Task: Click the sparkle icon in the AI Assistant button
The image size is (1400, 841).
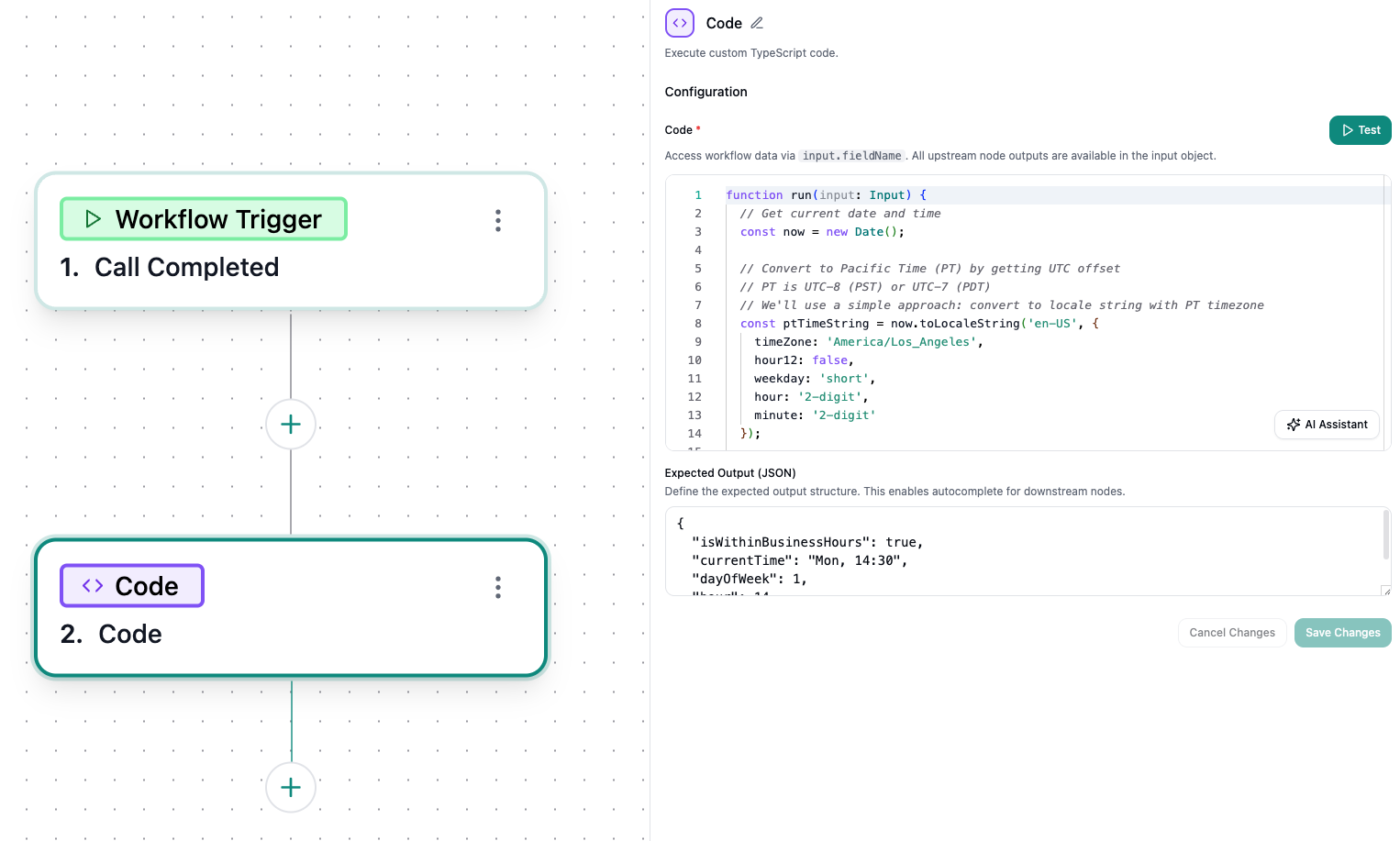Action: 1294,424
